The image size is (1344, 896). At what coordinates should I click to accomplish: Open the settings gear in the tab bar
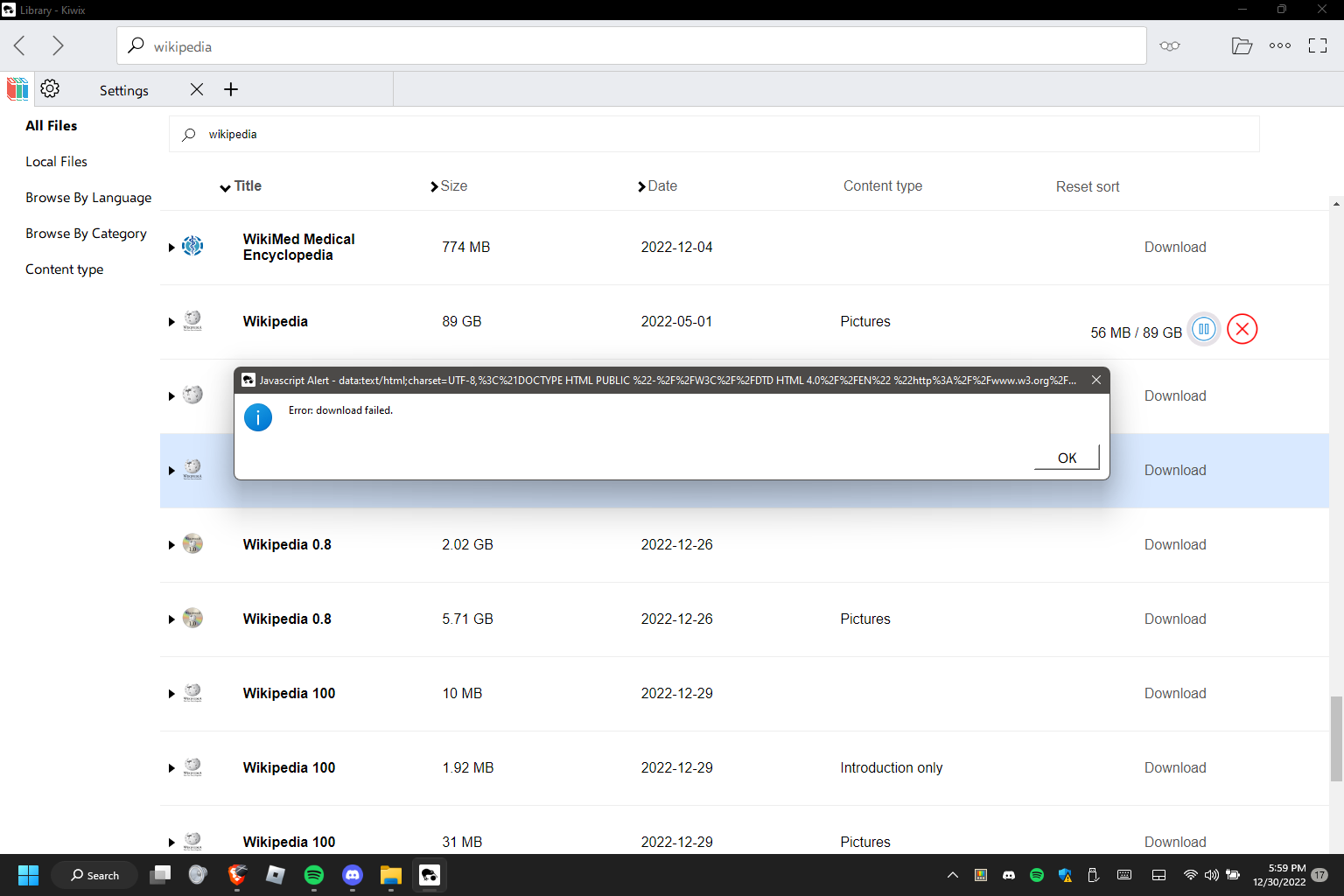tap(50, 88)
